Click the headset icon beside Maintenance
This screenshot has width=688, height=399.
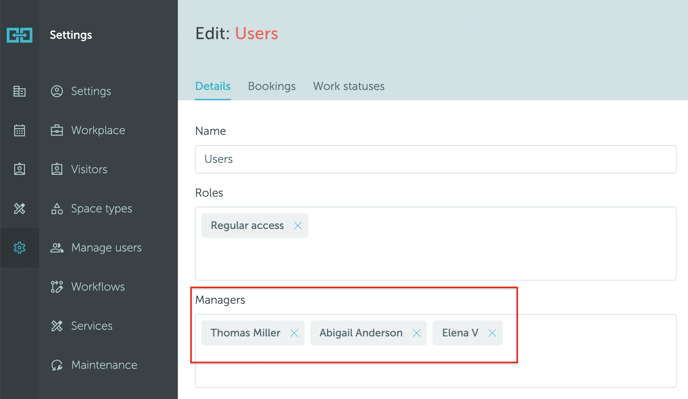coord(57,365)
